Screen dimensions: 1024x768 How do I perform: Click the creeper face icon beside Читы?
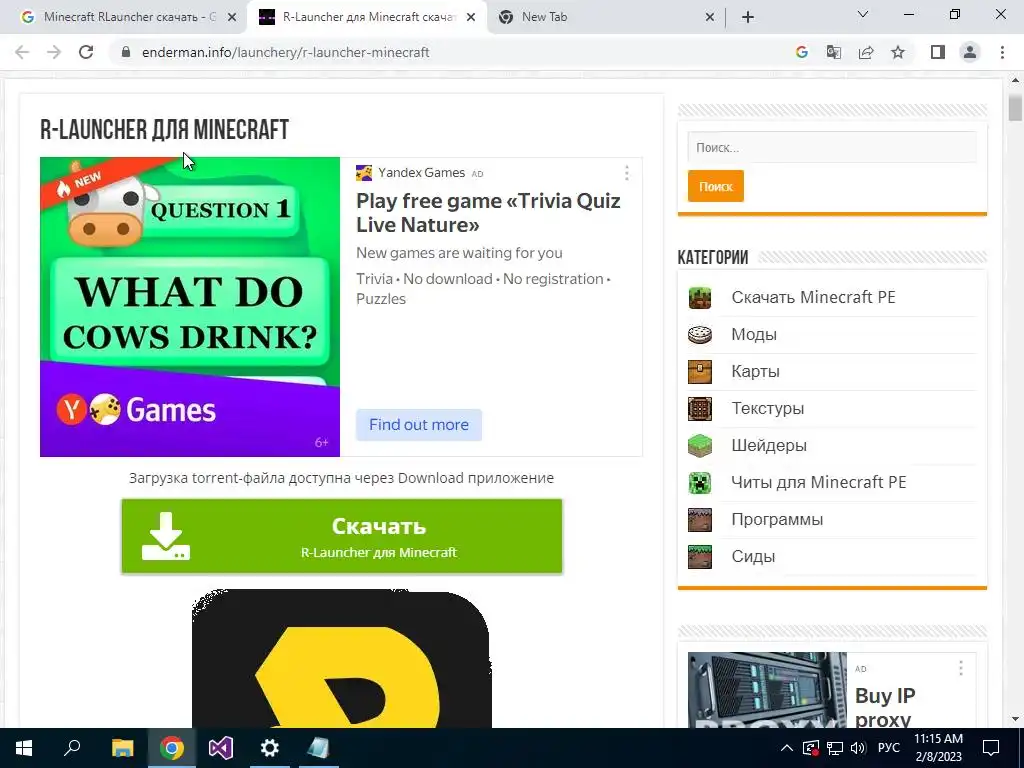[x=699, y=483]
